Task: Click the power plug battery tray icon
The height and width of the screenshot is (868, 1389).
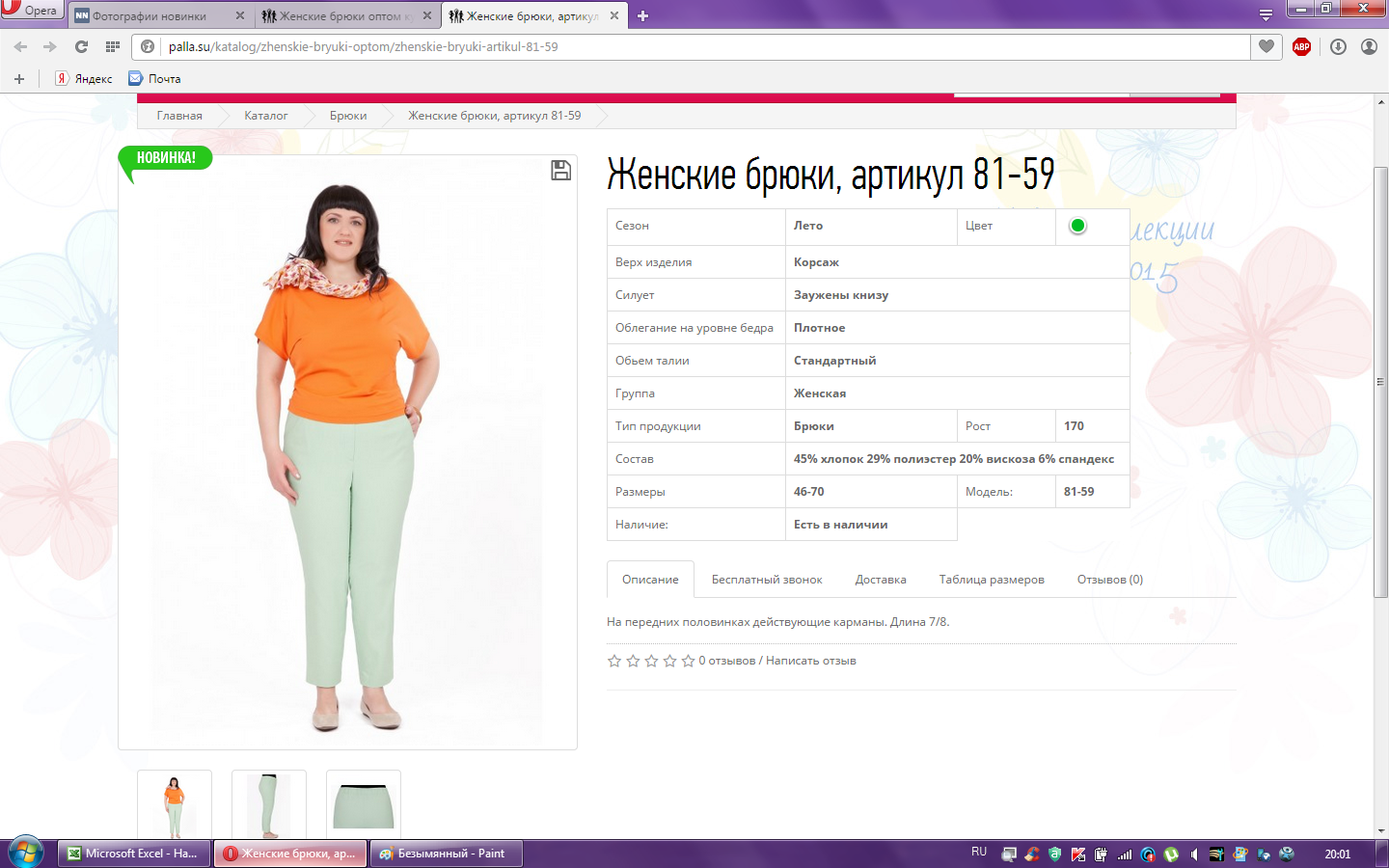Action: tap(1102, 854)
